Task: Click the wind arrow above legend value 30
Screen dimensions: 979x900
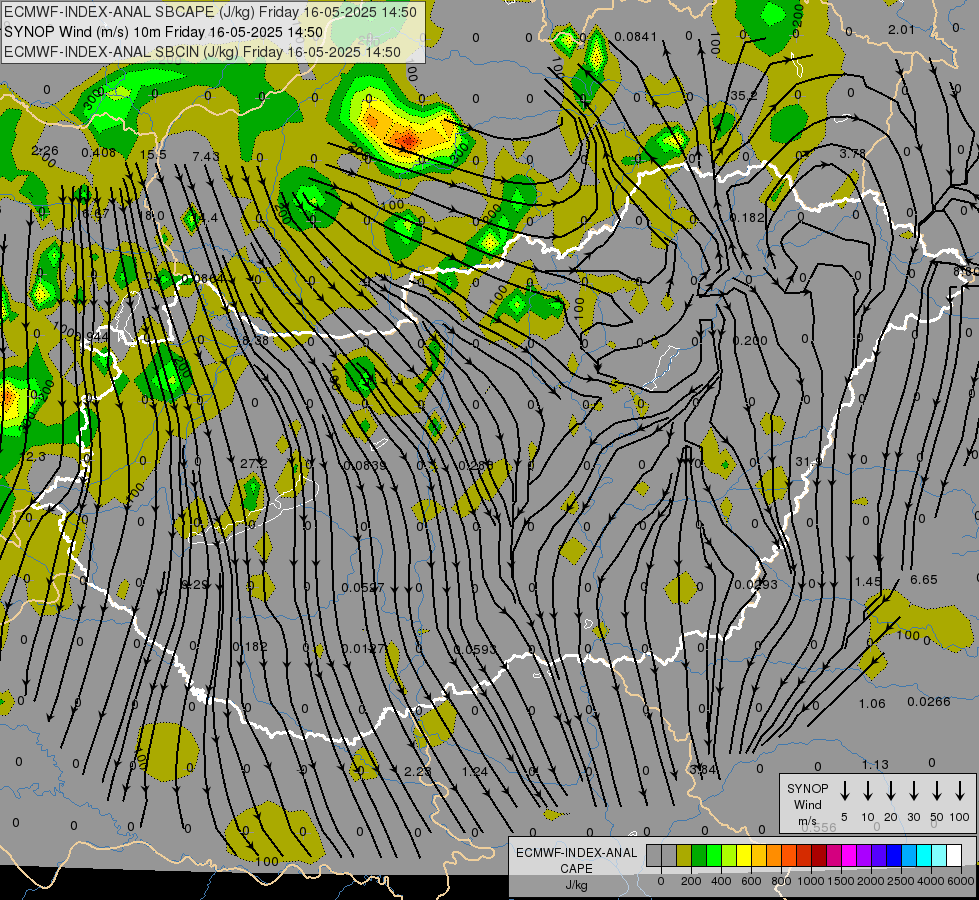Action: tap(914, 791)
